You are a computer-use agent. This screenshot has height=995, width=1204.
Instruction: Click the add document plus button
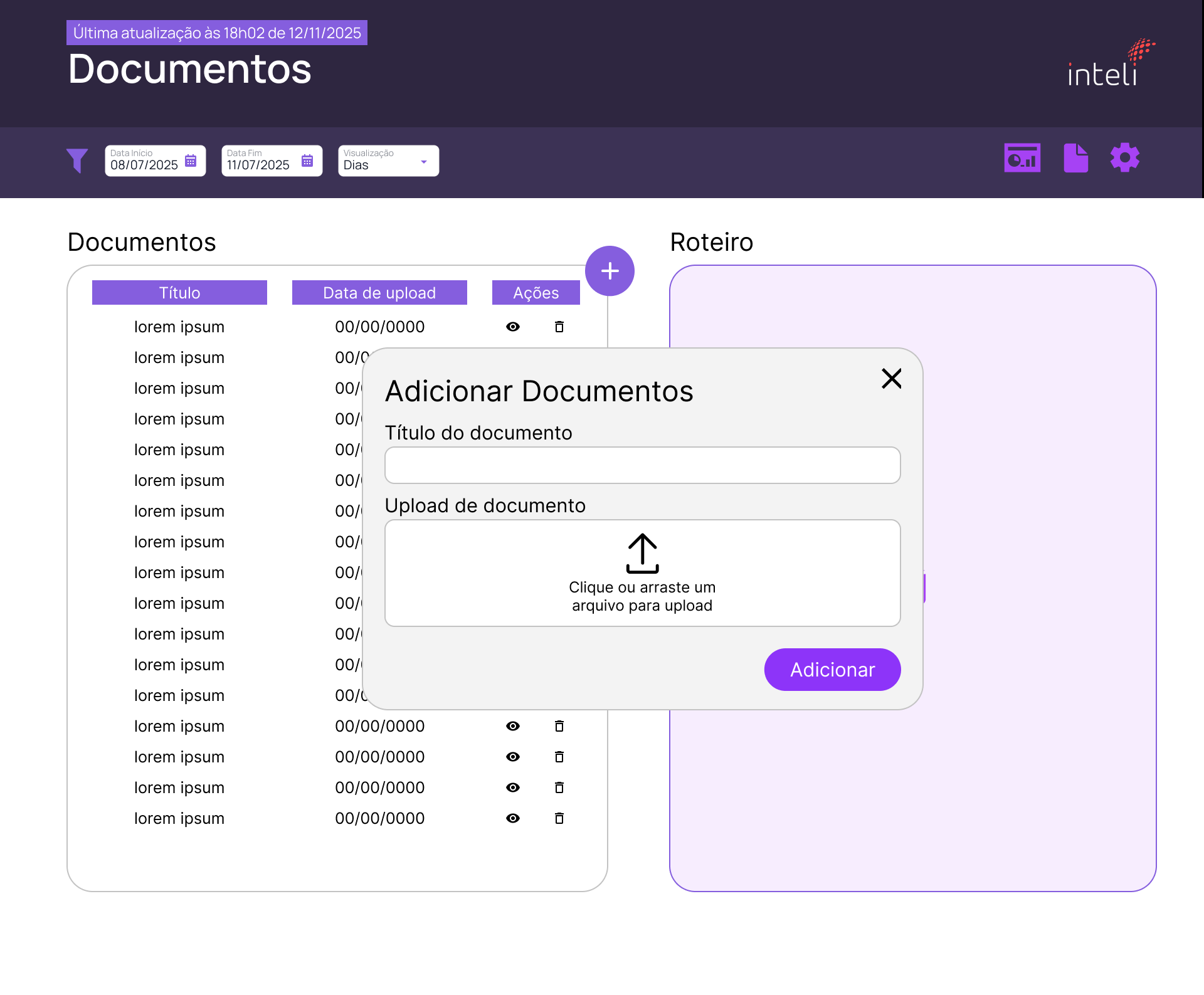[609, 270]
